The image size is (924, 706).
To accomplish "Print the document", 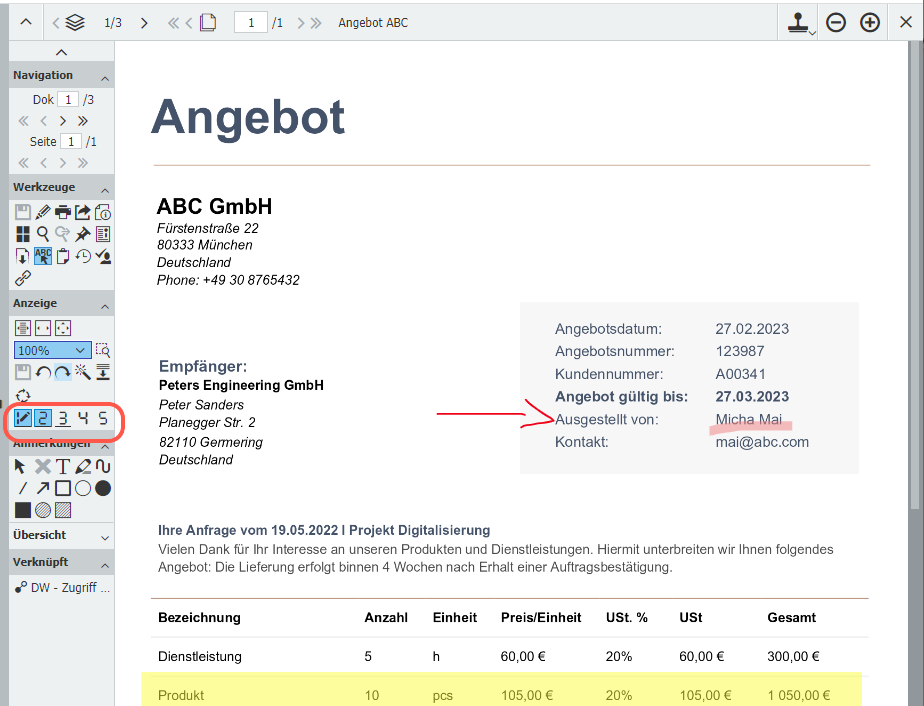I will (x=63, y=212).
